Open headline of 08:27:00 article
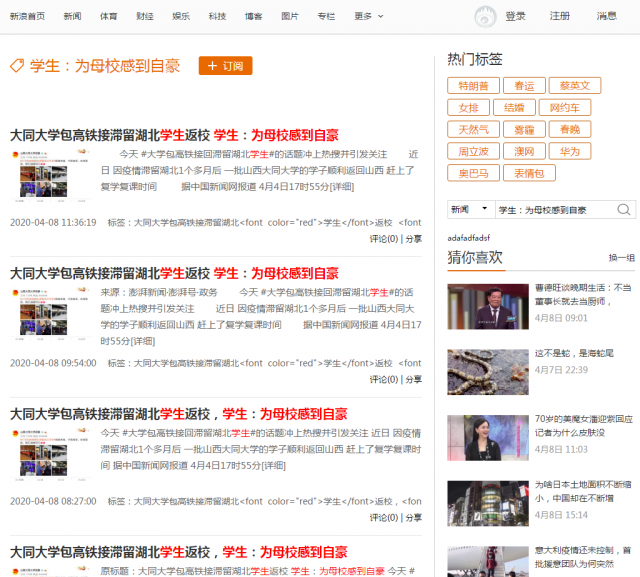 coord(179,414)
